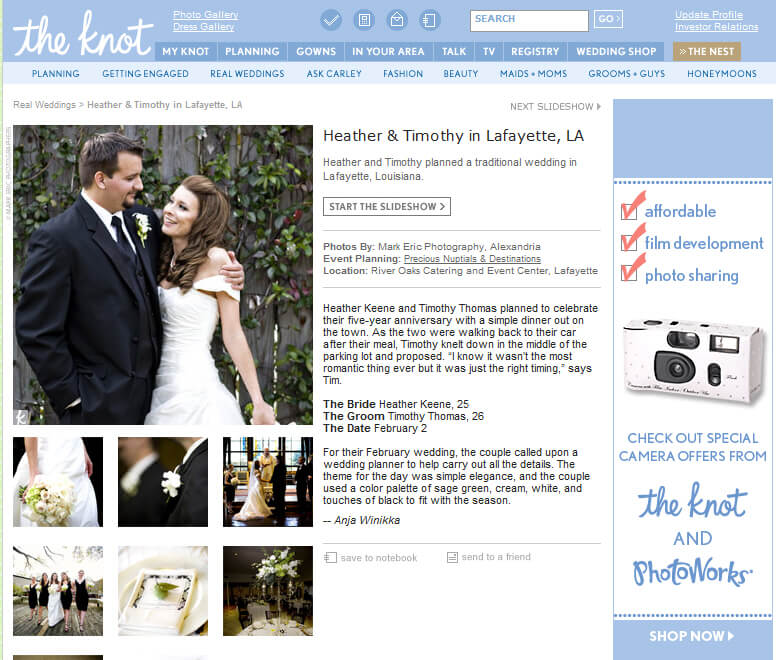
Task: Click The Knot logo
Action: click(82, 35)
